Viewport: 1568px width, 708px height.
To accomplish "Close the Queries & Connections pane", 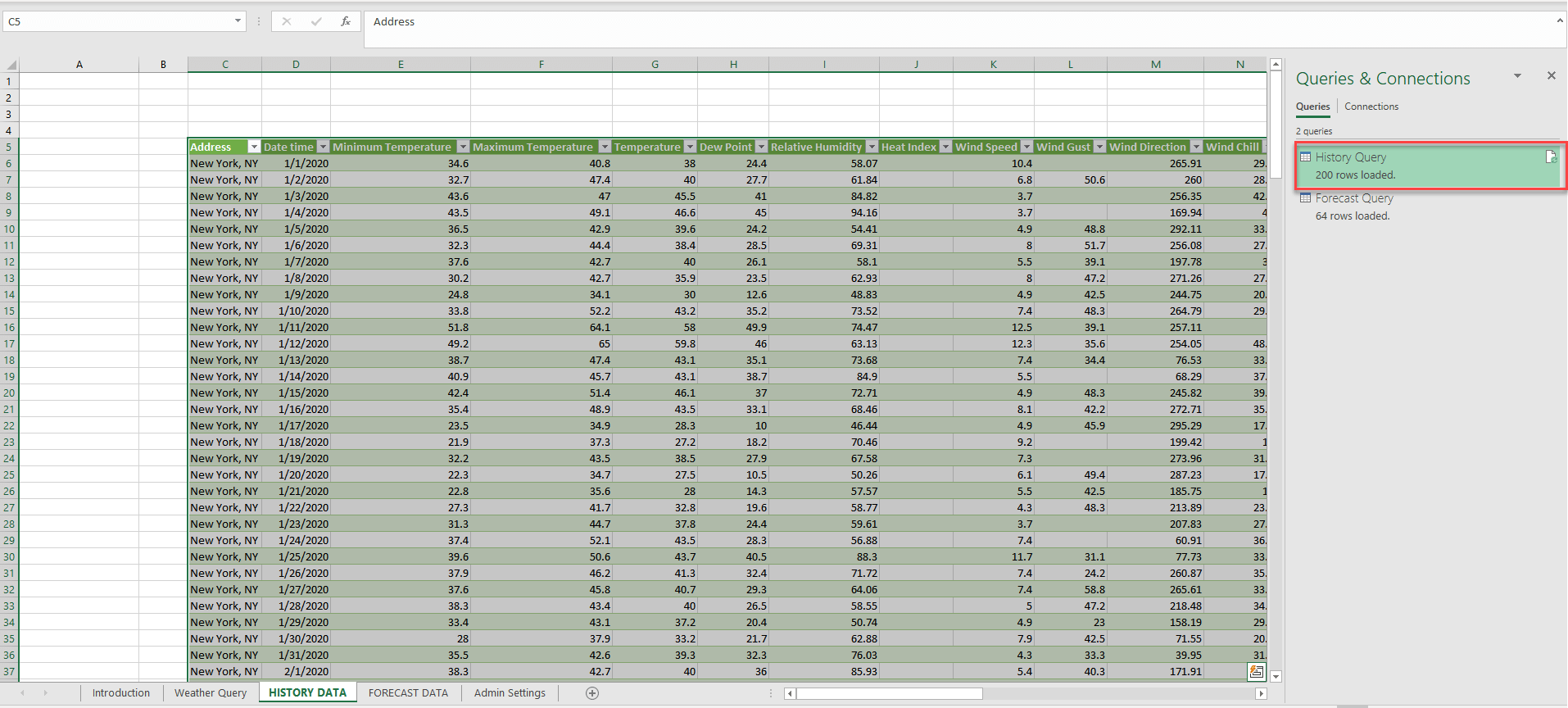I will [1551, 75].
